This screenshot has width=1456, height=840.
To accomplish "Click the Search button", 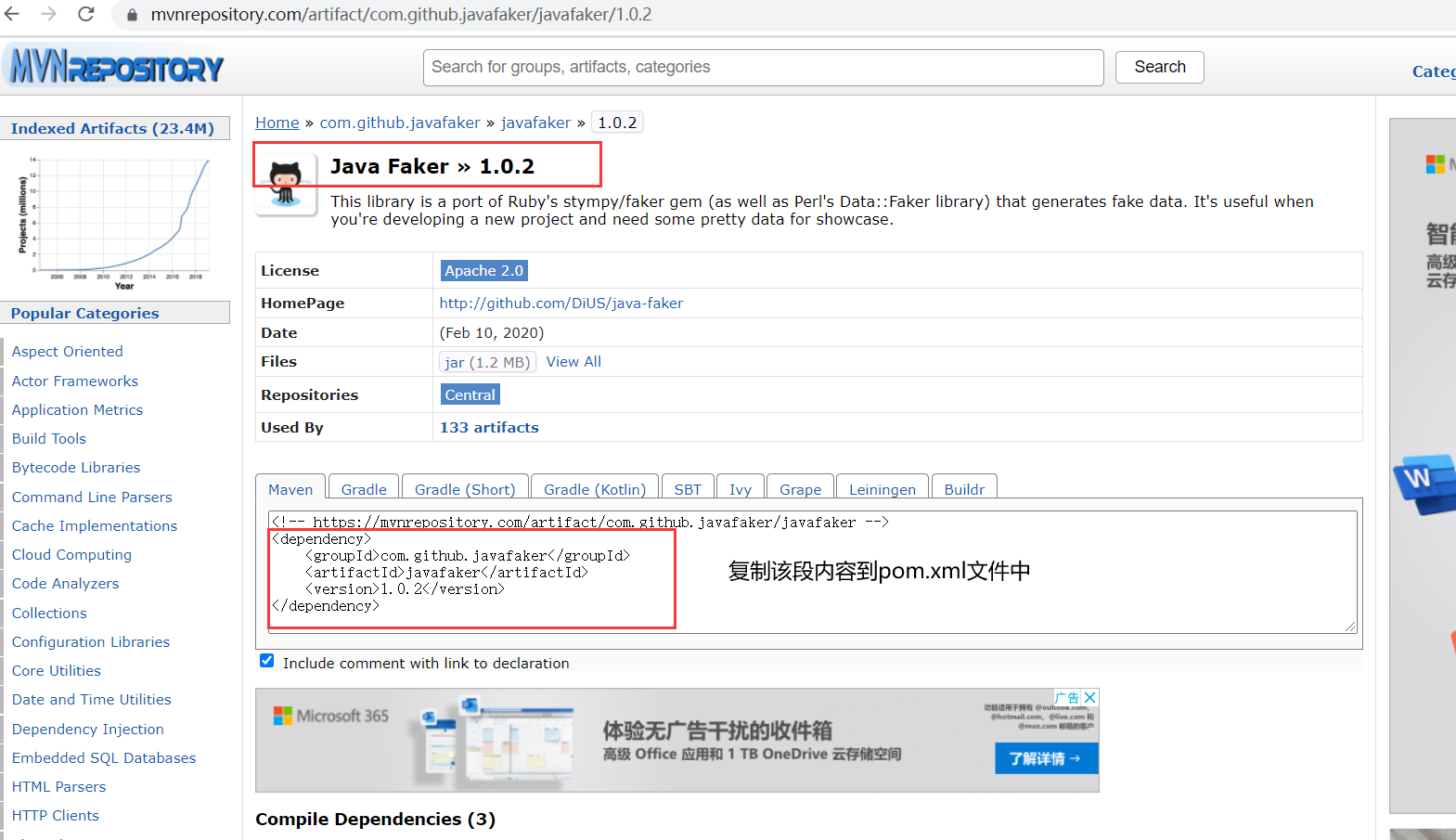I will click(x=1160, y=67).
